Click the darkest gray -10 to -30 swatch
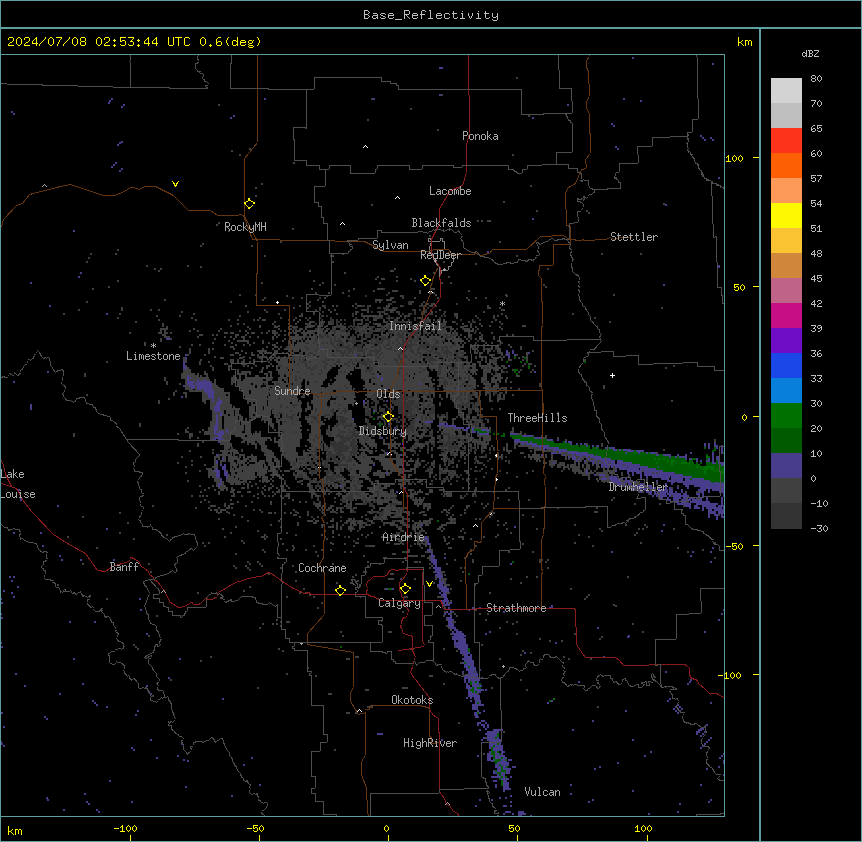This screenshot has width=862, height=842. click(786, 516)
